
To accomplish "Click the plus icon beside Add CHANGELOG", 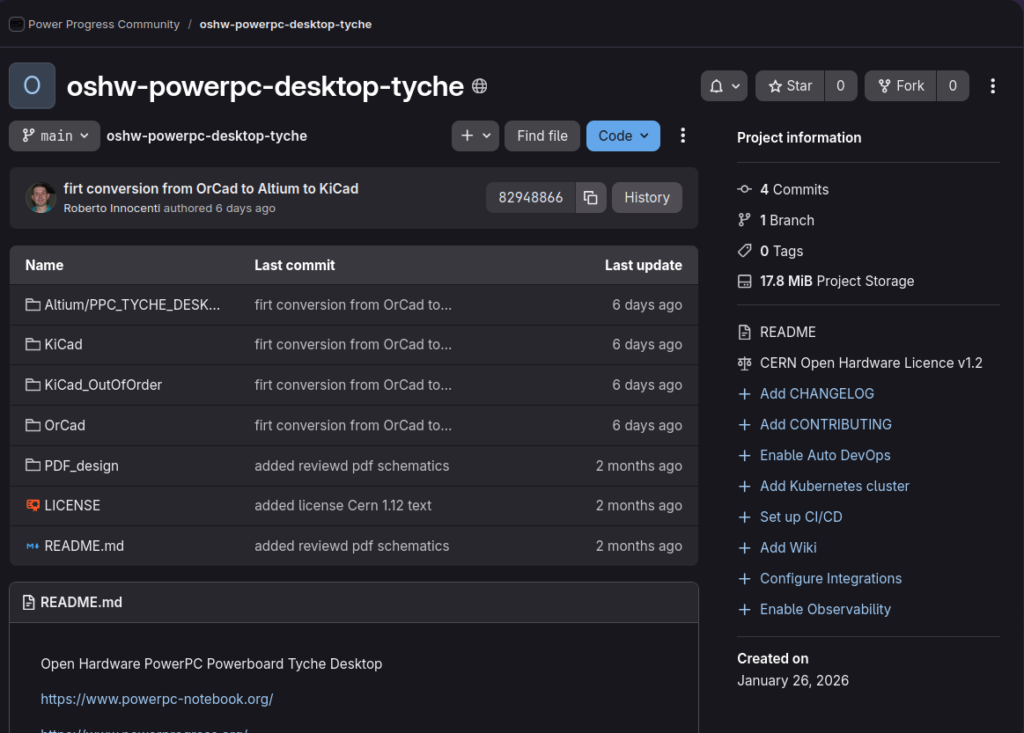I will [744, 394].
